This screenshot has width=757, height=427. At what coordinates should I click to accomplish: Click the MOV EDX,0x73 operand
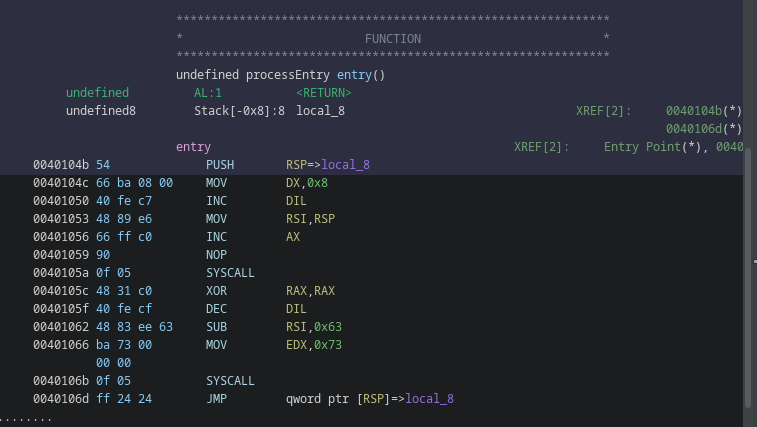313,345
